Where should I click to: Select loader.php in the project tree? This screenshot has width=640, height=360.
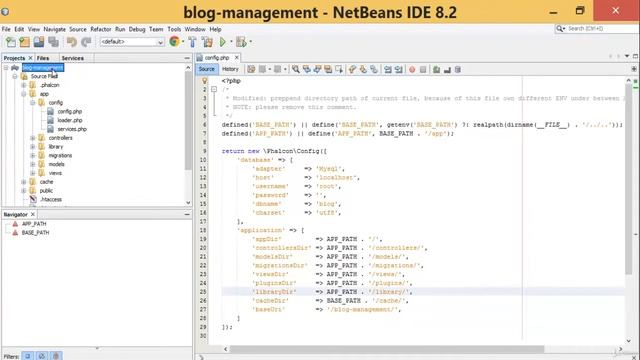coord(70,120)
